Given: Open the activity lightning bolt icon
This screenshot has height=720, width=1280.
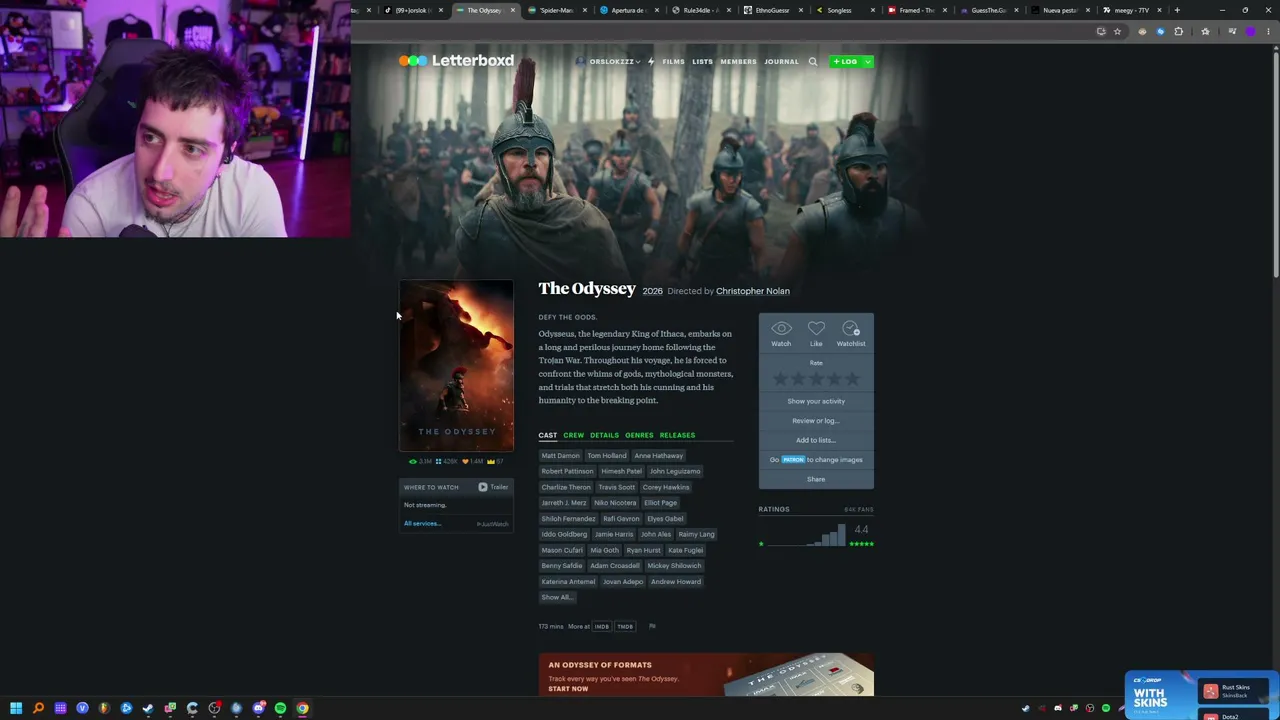Looking at the screenshot, I should click(650, 62).
